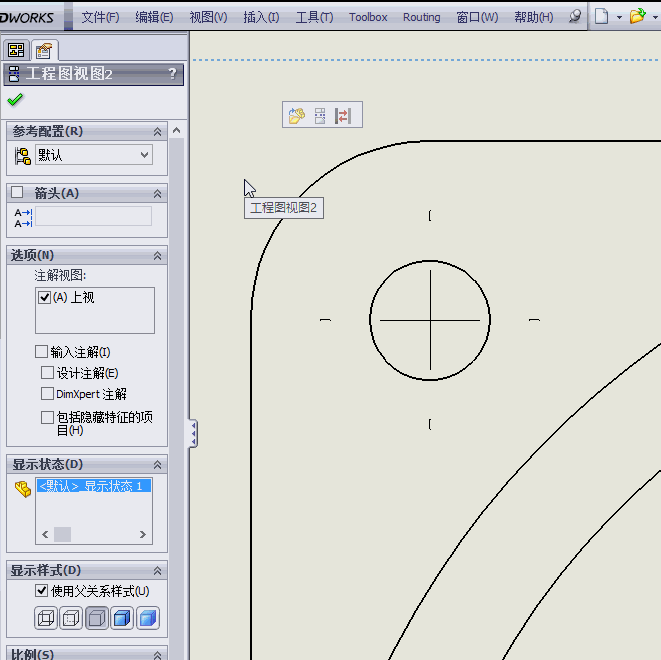This screenshot has height=660, width=661.
Task: Check the 设计注解(E) option
Action: tap(47, 373)
